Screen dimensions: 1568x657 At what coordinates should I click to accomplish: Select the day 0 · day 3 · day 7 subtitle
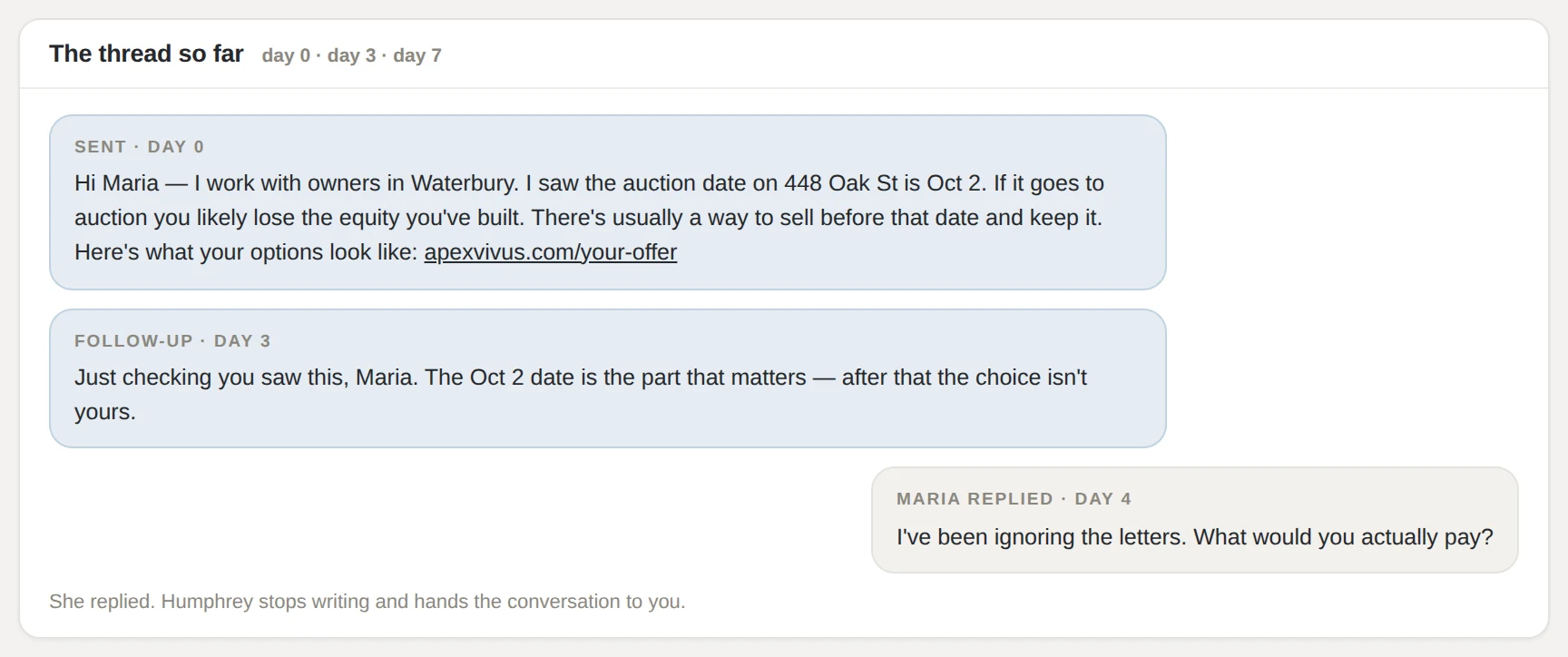[351, 55]
